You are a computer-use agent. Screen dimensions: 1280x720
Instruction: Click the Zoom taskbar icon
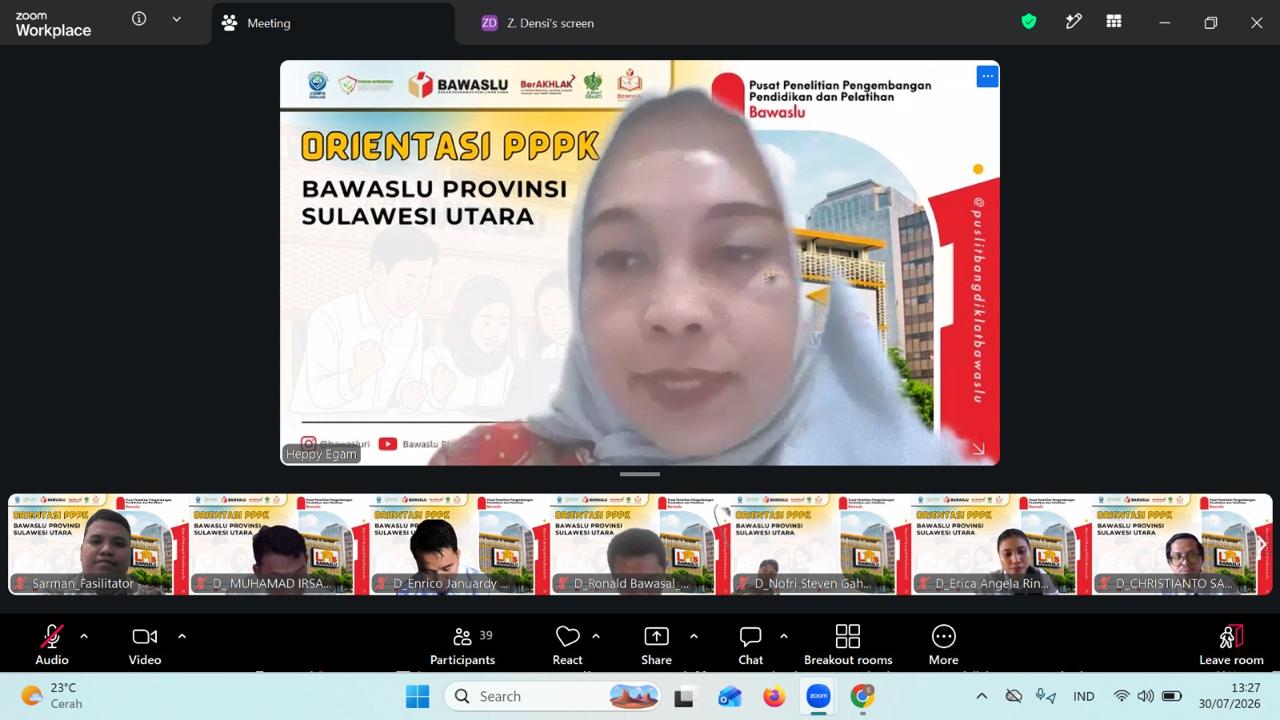click(818, 697)
